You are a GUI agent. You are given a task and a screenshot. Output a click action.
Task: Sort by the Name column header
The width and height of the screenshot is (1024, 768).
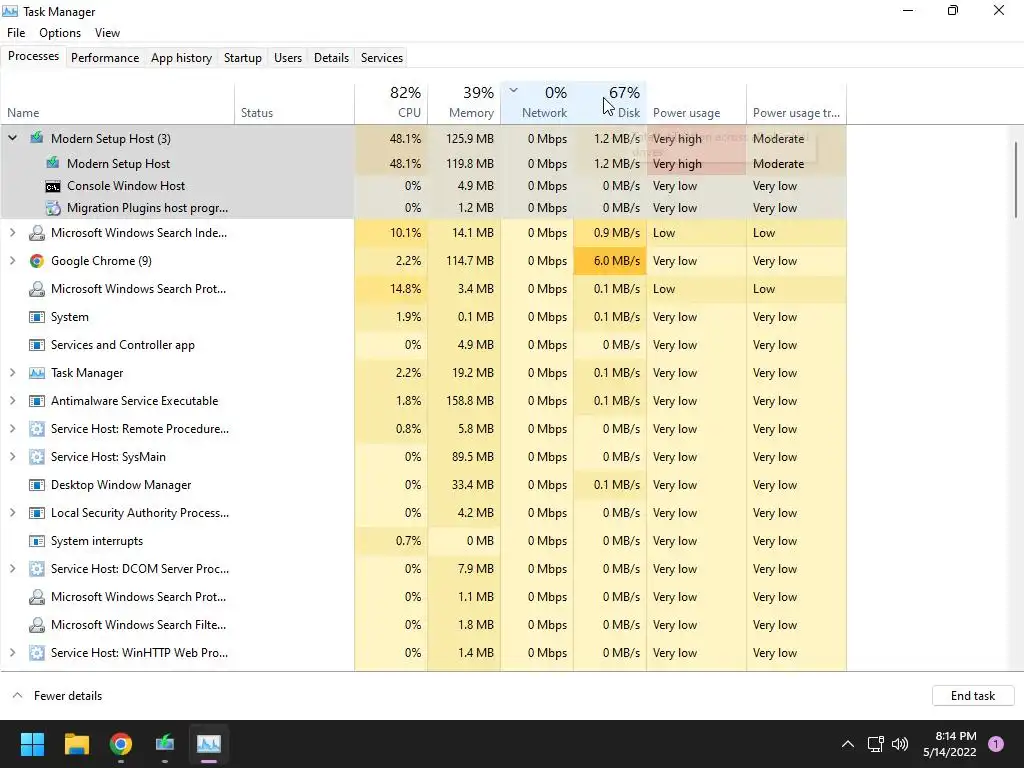(118, 103)
